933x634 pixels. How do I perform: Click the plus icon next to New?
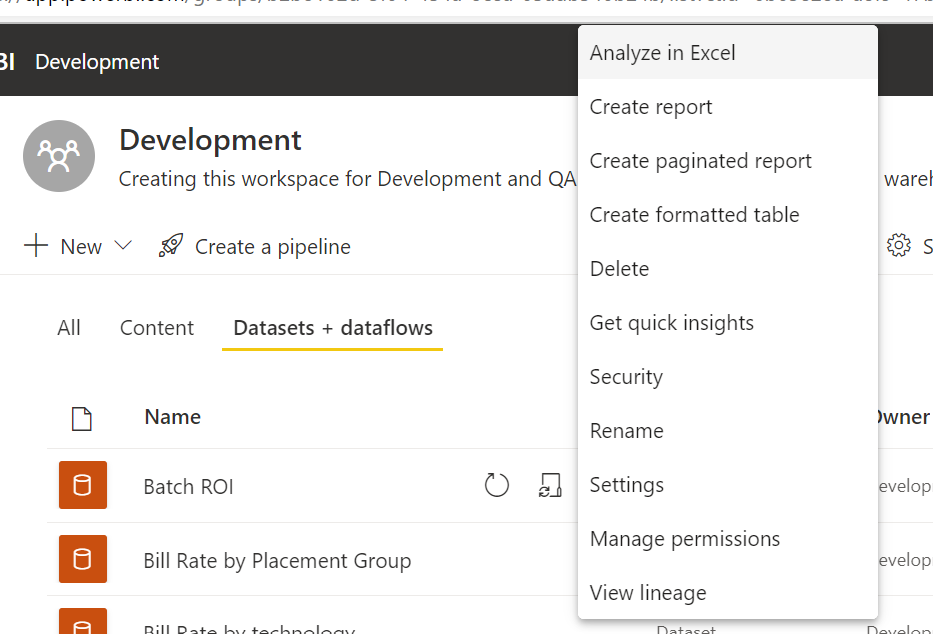(x=35, y=245)
